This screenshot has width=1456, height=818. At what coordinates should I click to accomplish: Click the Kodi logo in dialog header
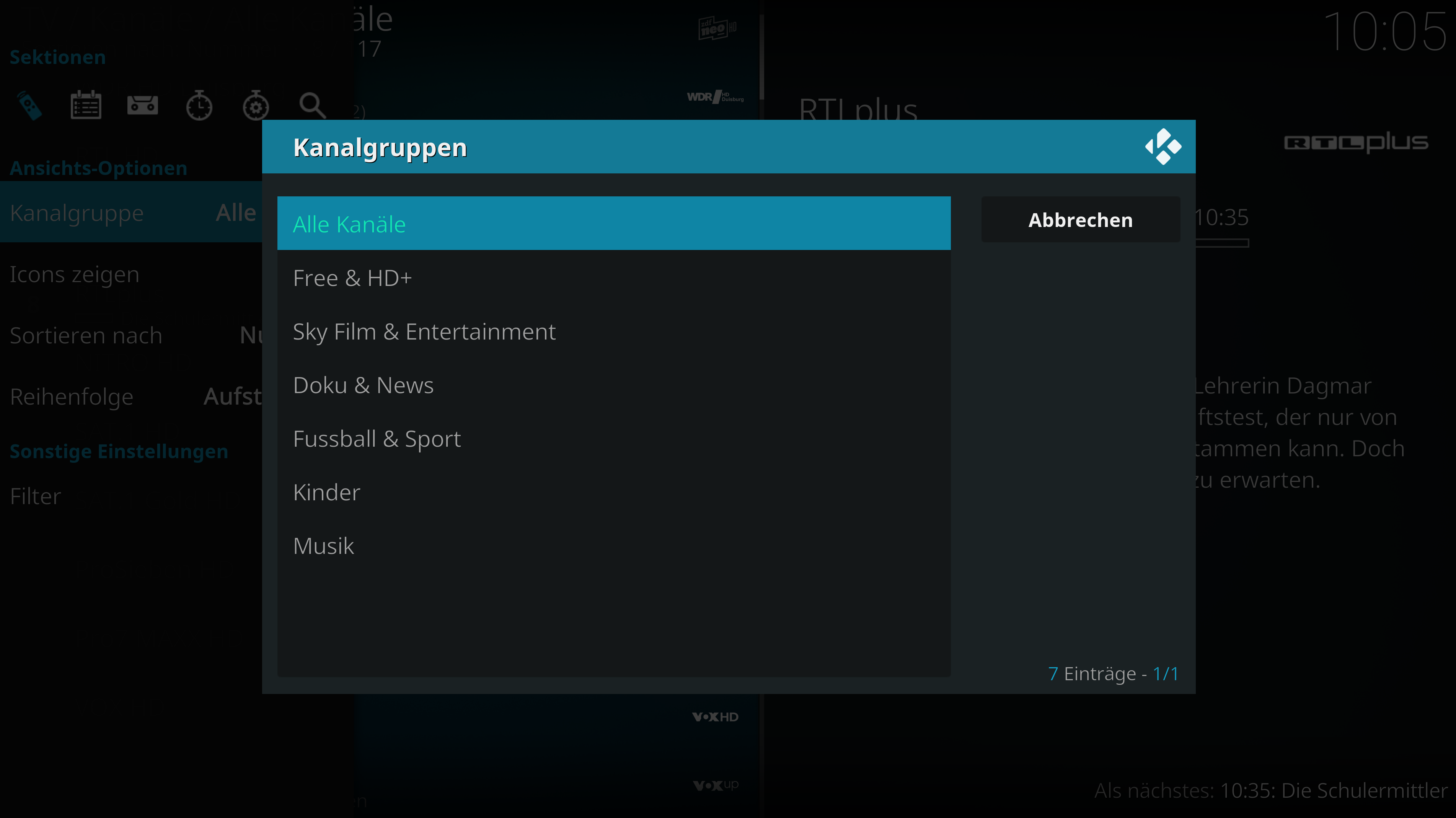pyautogui.click(x=1163, y=147)
